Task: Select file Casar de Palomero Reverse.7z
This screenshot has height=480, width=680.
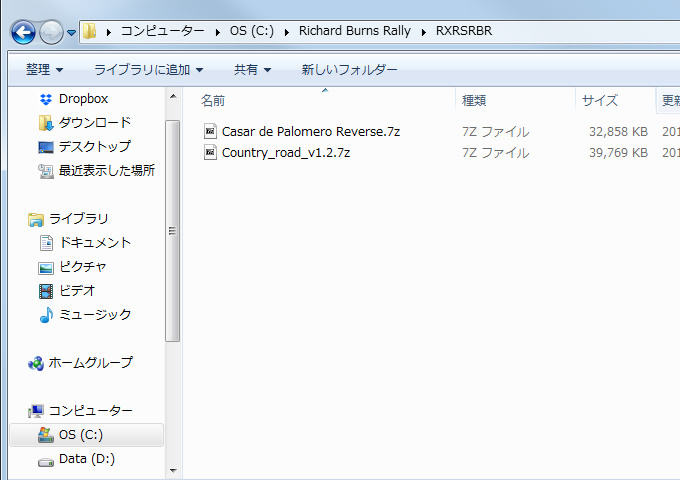Action: pyautogui.click(x=311, y=131)
